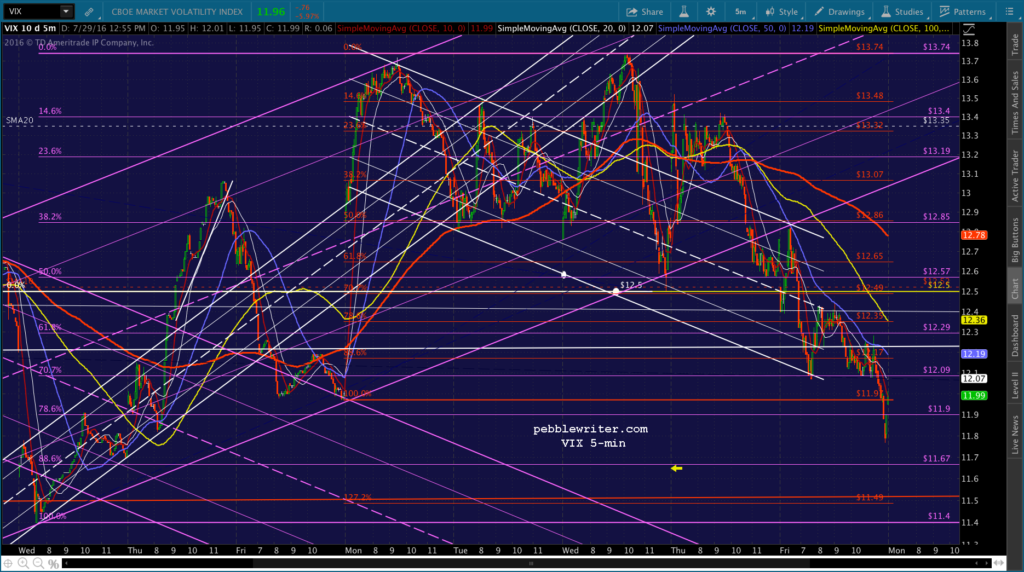Open the Drawings tool menu
This screenshot has height=572, width=1024.
[839, 12]
